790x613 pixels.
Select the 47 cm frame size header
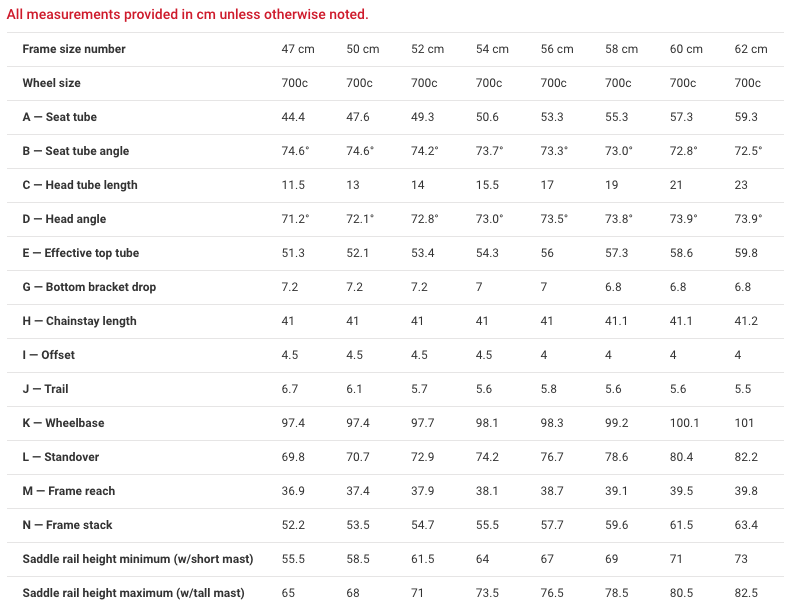point(297,49)
